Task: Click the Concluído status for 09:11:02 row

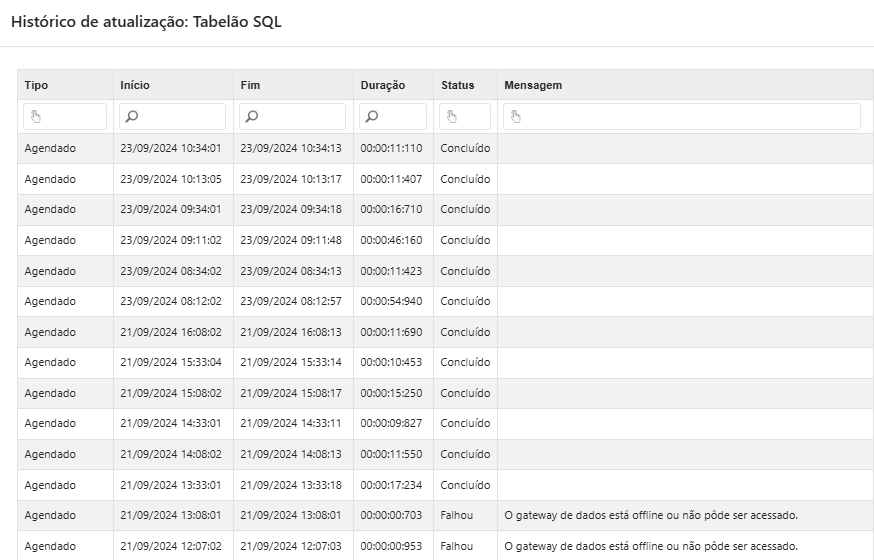Action: [465, 240]
